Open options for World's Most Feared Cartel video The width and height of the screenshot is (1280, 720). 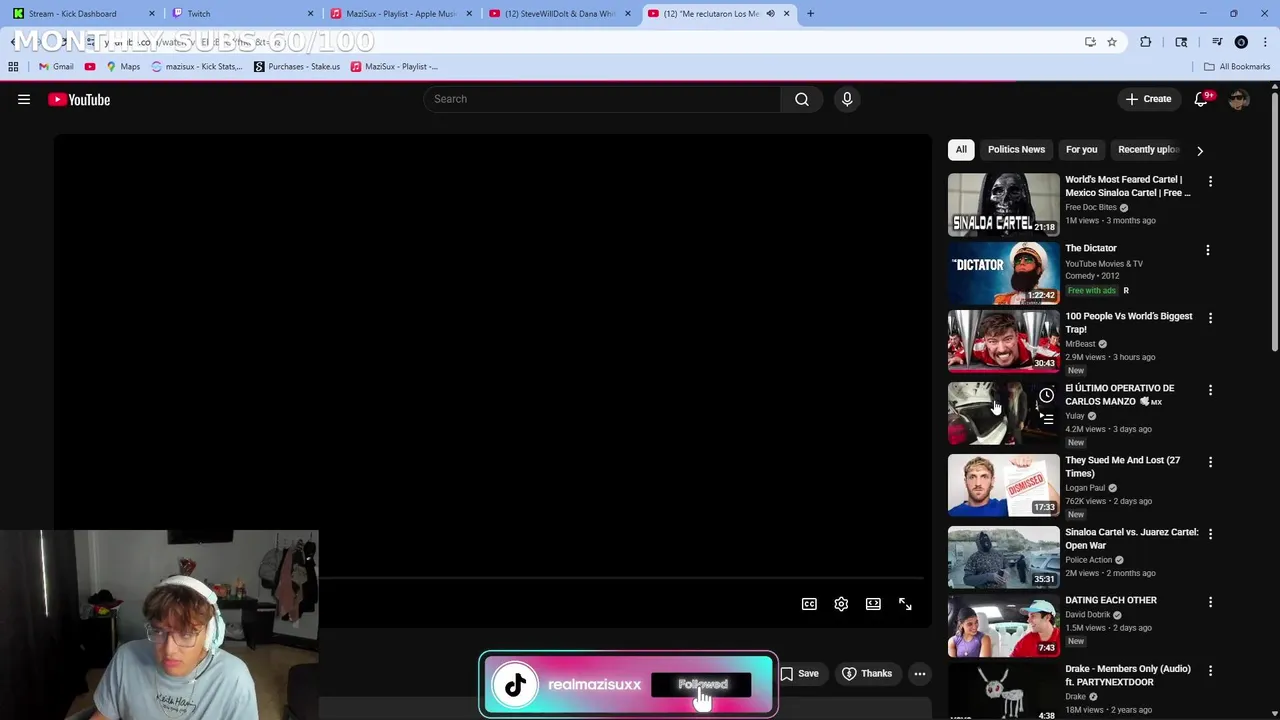tap(1210, 182)
